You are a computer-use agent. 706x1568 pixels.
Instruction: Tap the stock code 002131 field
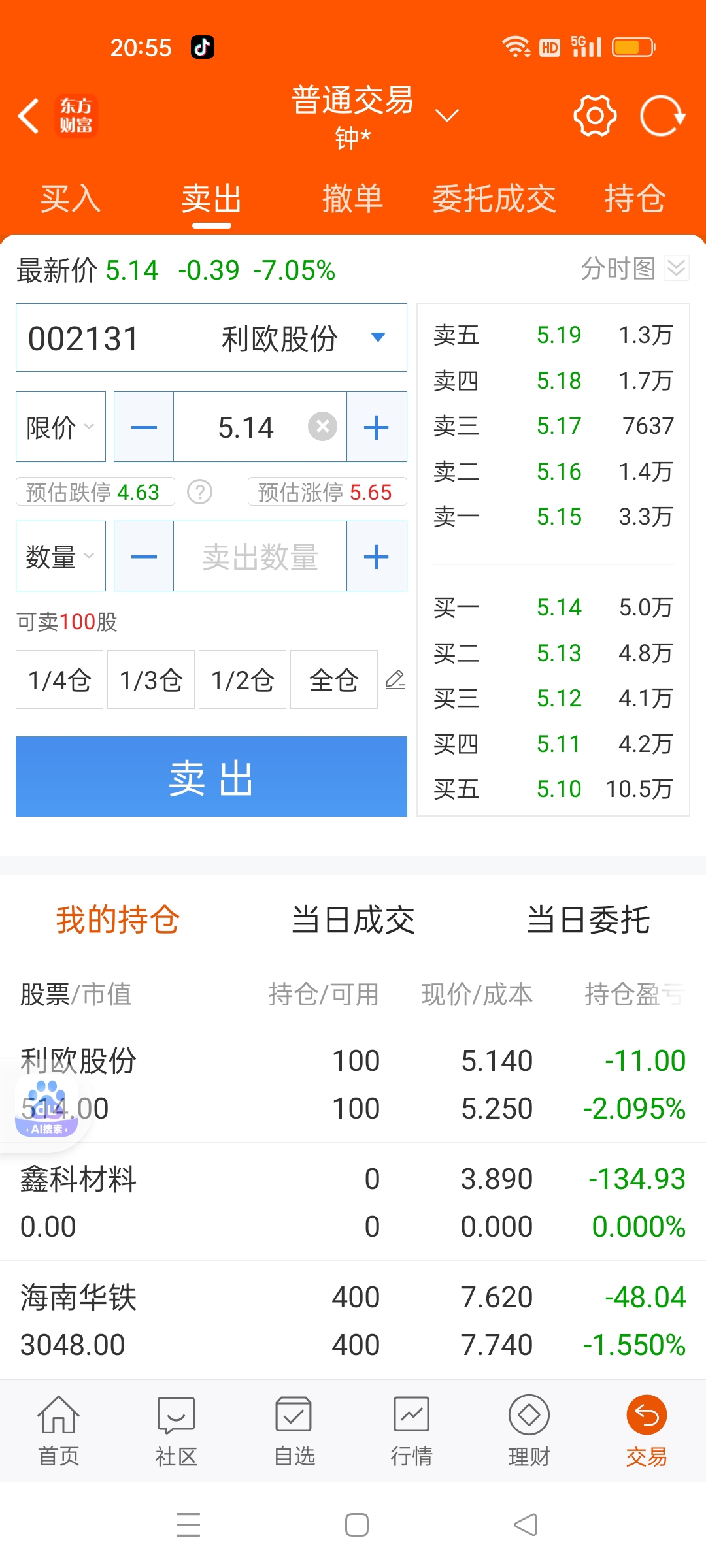point(211,337)
